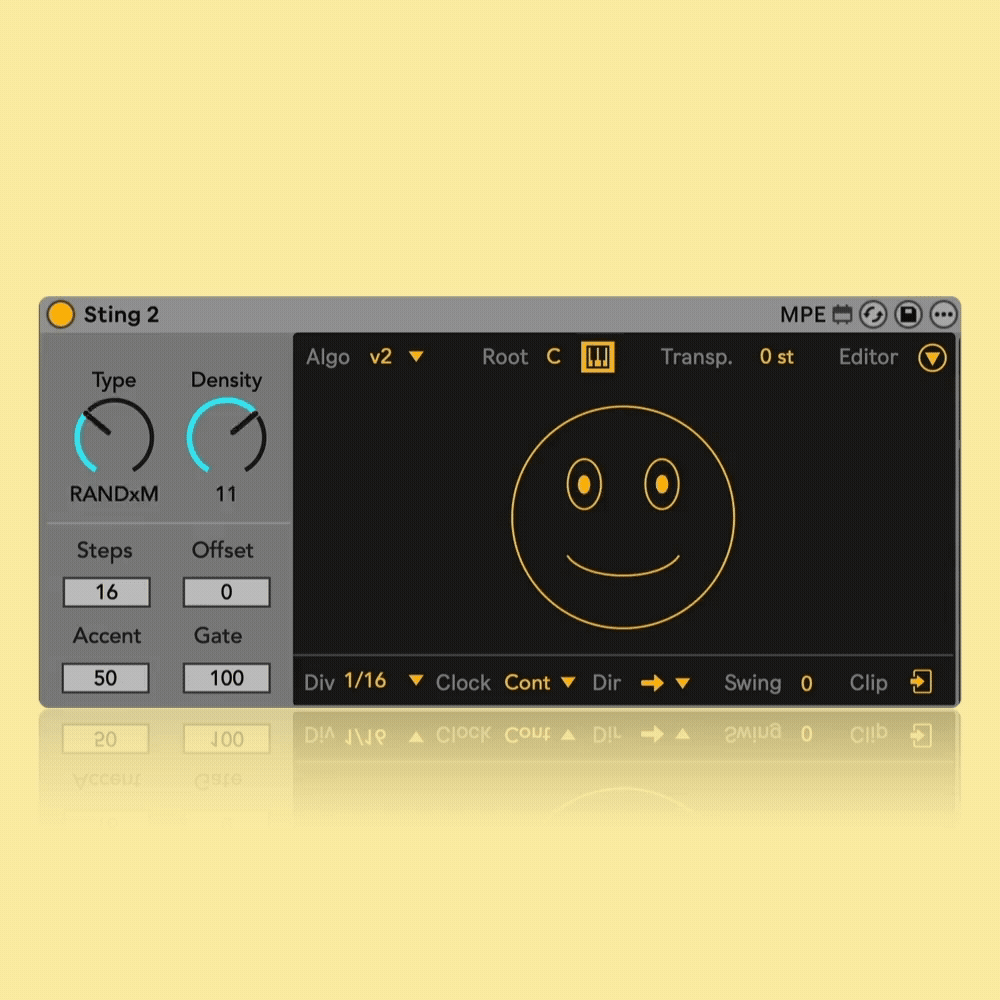
Task: Save preset using the disk icon
Action: pos(908,315)
